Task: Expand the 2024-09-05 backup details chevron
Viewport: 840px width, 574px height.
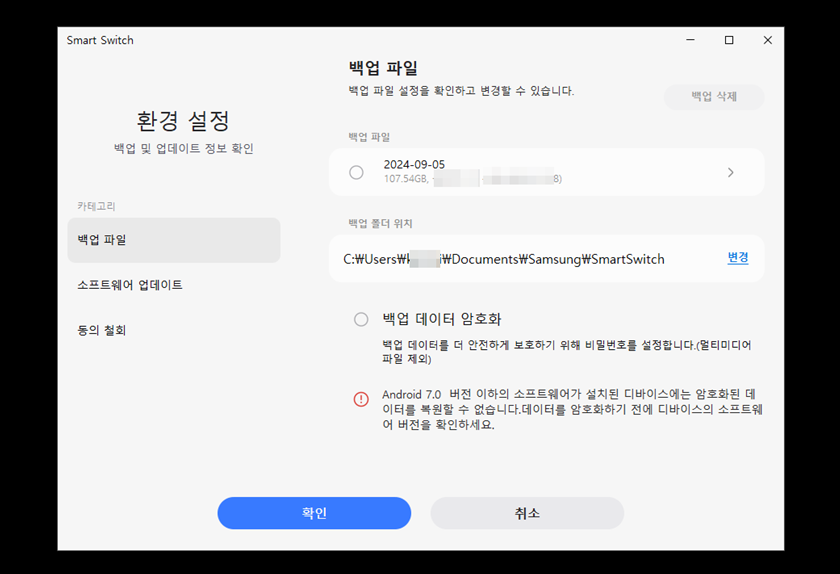Action: [731, 173]
